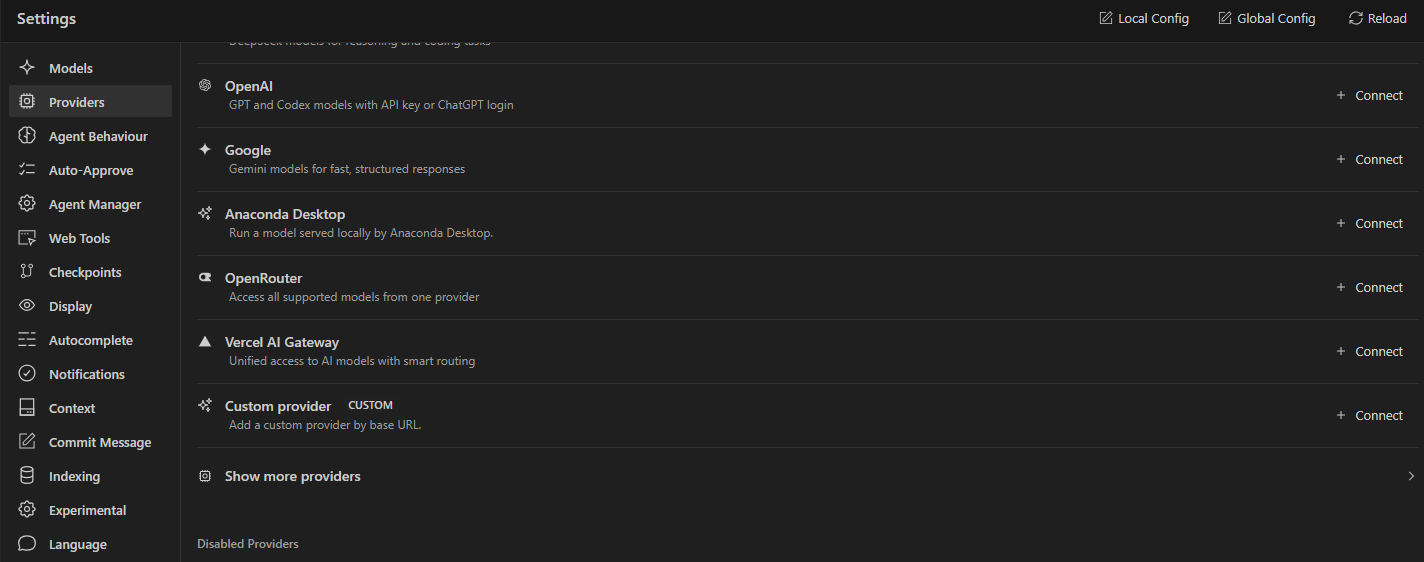Image resolution: width=1424 pixels, height=562 pixels.
Task: Click the CUSTOM badge label
Action: coord(370,406)
